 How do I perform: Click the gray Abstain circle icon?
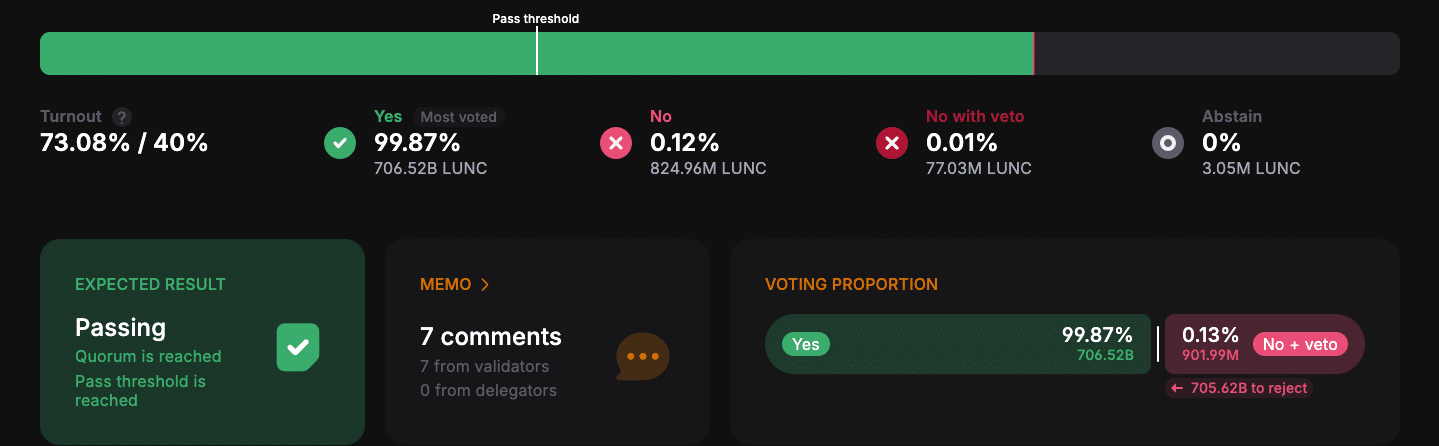point(1168,143)
